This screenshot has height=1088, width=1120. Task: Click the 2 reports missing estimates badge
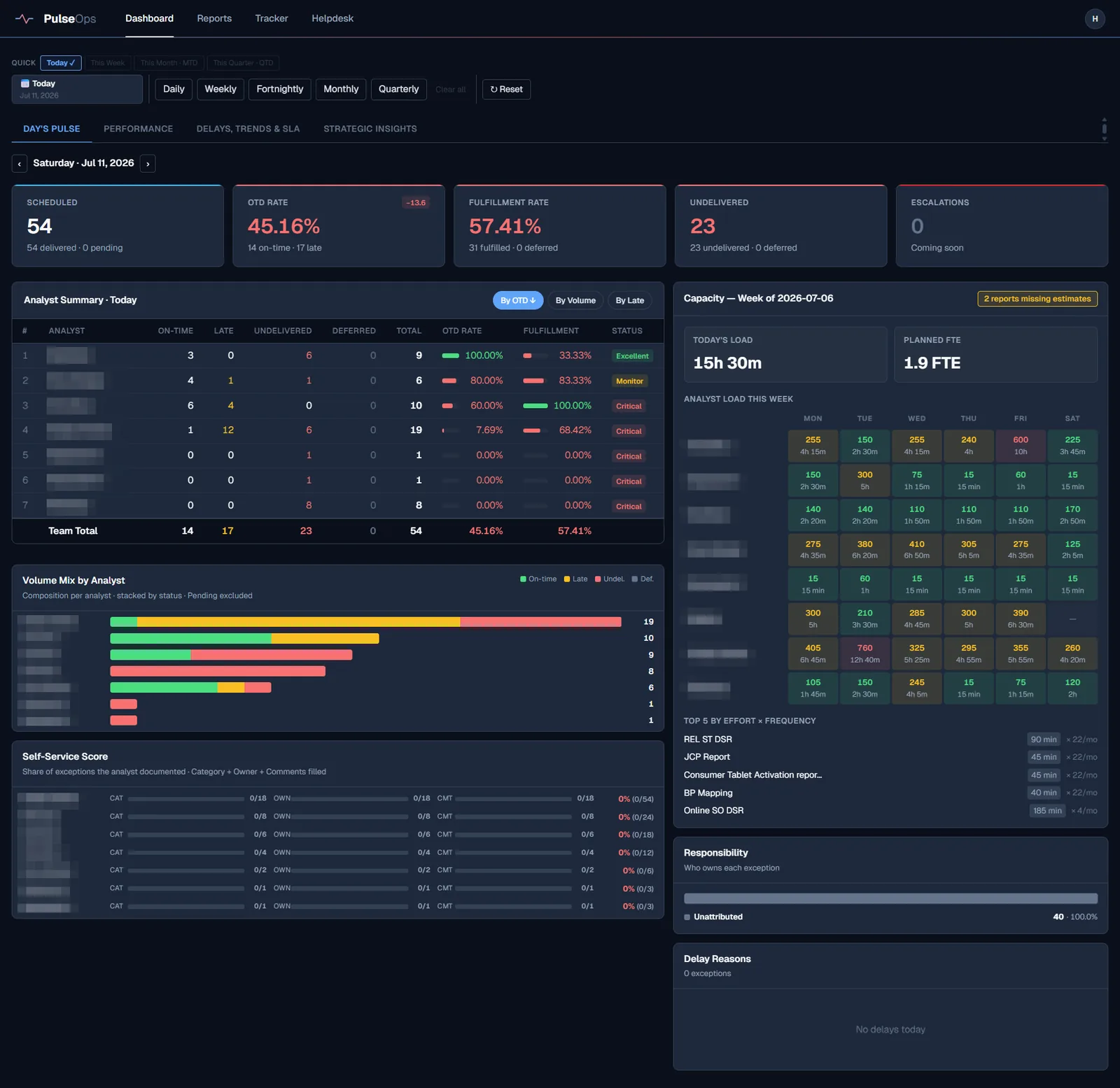(1037, 299)
